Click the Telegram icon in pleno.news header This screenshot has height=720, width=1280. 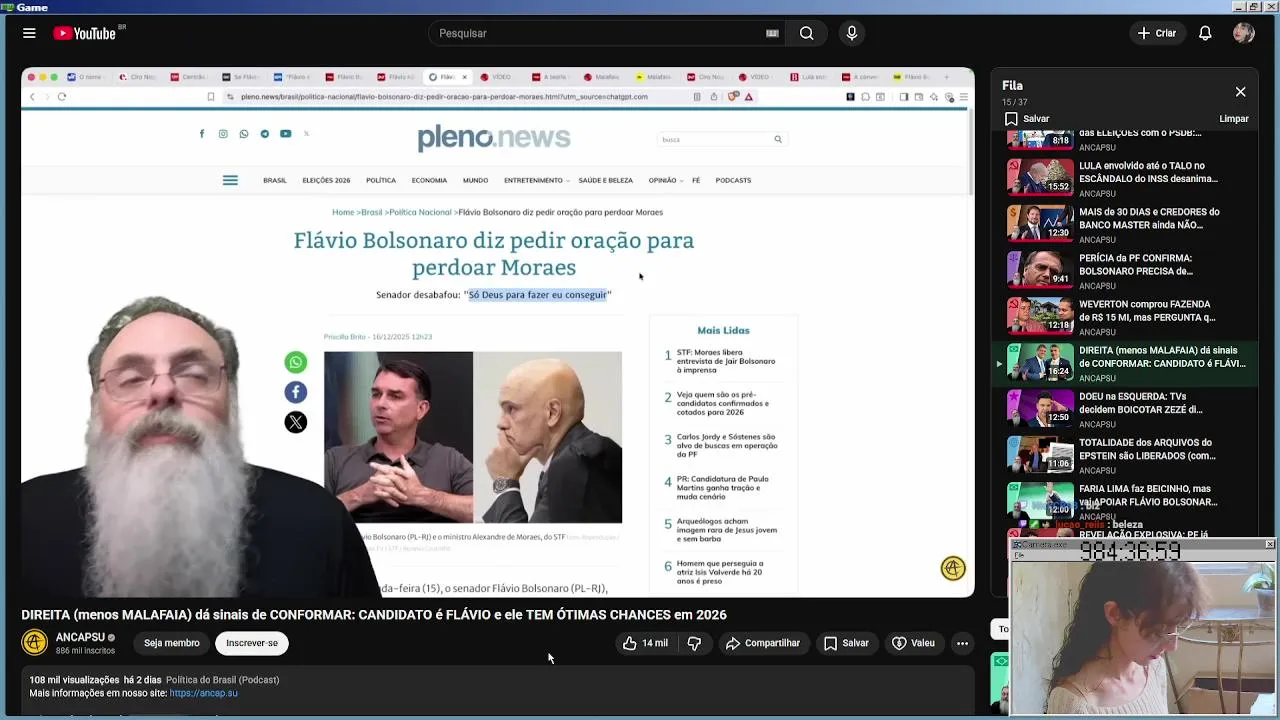pos(264,134)
